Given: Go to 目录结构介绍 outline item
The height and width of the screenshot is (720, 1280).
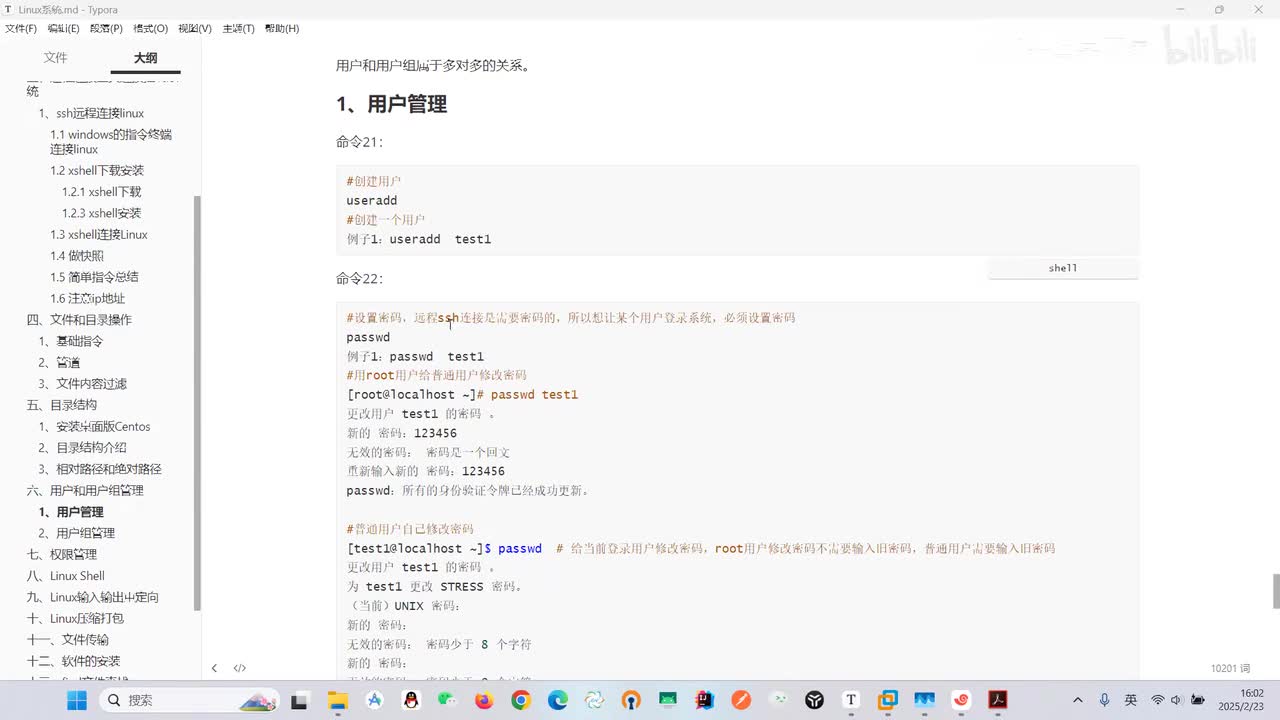Looking at the screenshot, I should (x=82, y=448).
